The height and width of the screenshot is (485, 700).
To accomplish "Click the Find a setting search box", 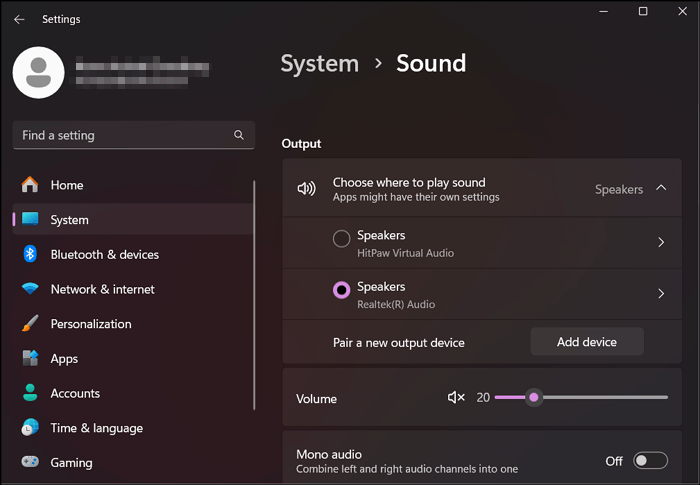I will 120,135.
